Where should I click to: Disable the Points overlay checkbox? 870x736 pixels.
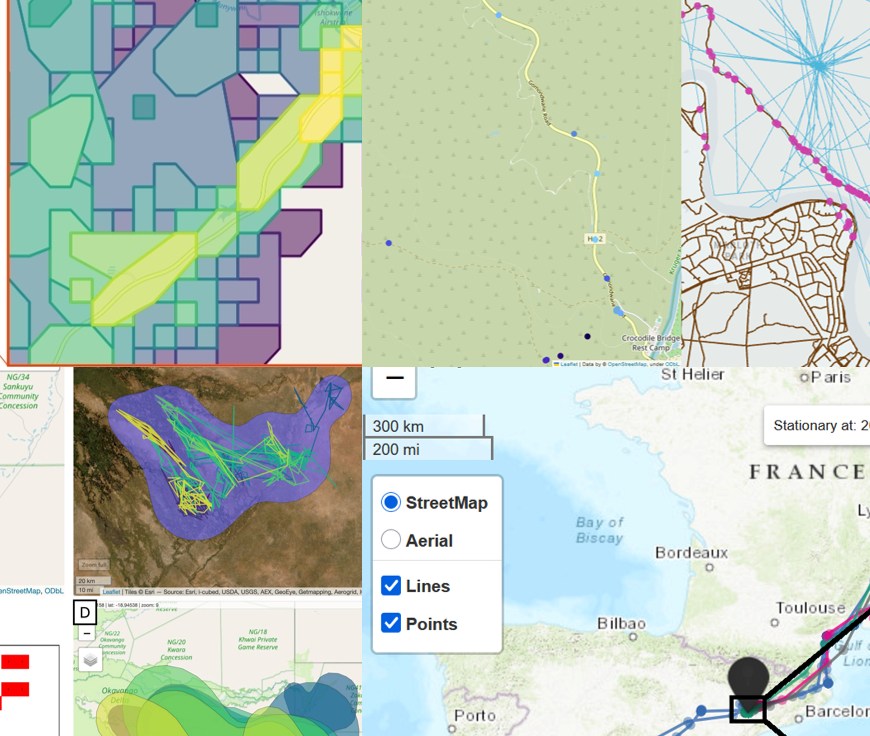(x=392, y=624)
